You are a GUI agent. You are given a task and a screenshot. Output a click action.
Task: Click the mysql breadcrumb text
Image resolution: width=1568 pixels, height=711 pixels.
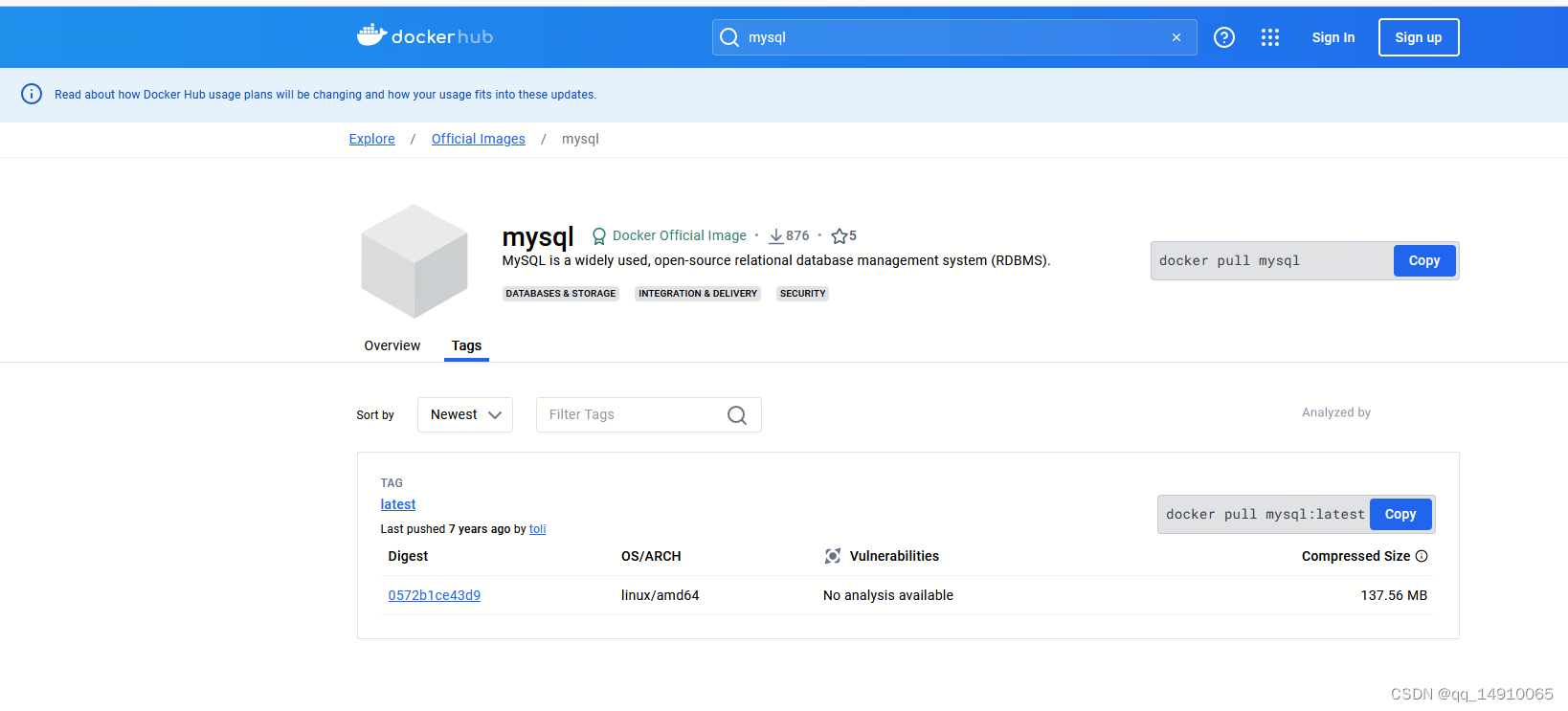coord(580,139)
